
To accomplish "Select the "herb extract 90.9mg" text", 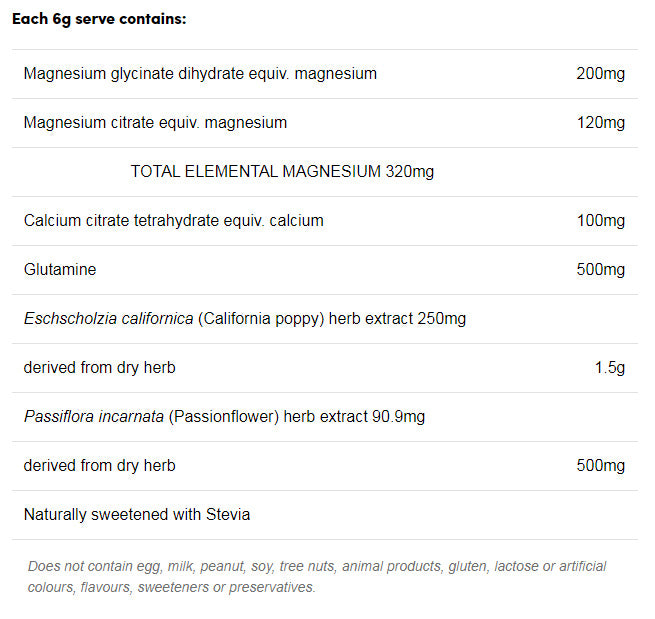I will 354,416.
